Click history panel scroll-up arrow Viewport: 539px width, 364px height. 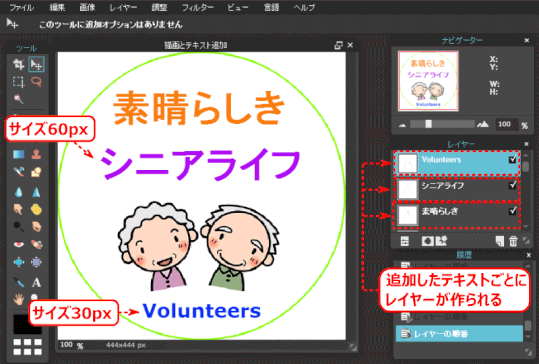tap(528, 266)
